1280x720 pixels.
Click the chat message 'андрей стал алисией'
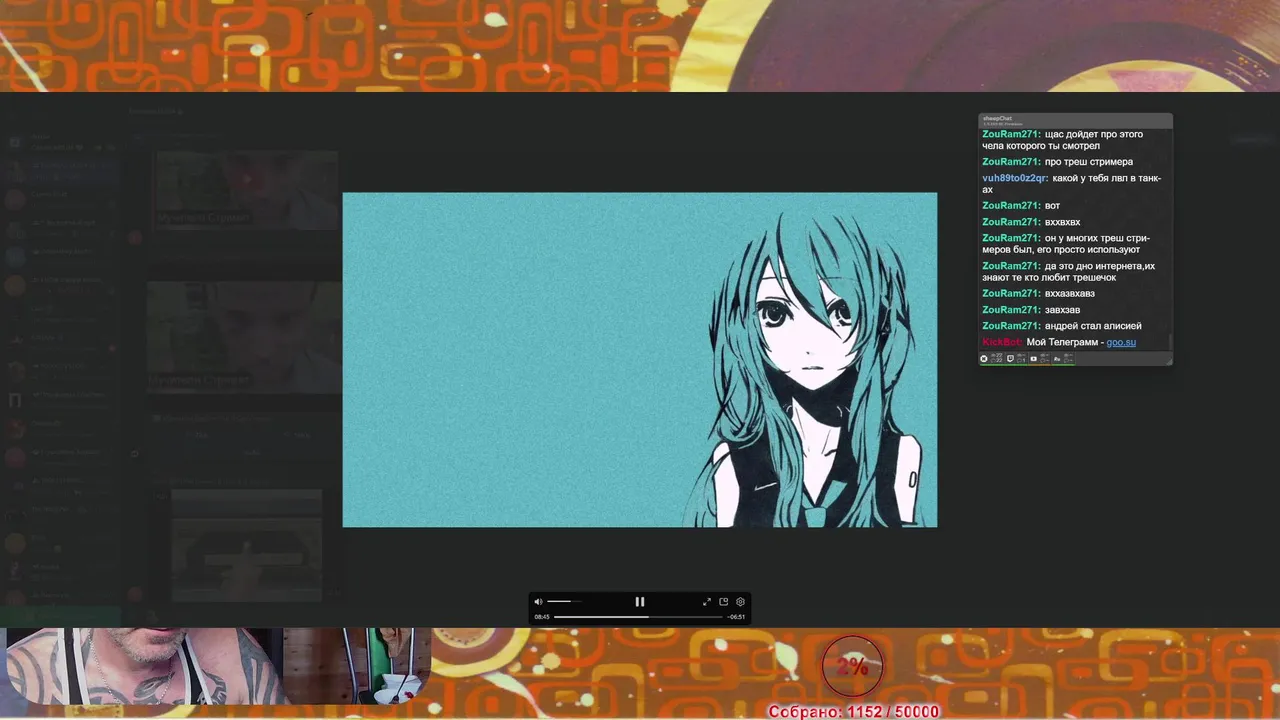click(1093, 326)
